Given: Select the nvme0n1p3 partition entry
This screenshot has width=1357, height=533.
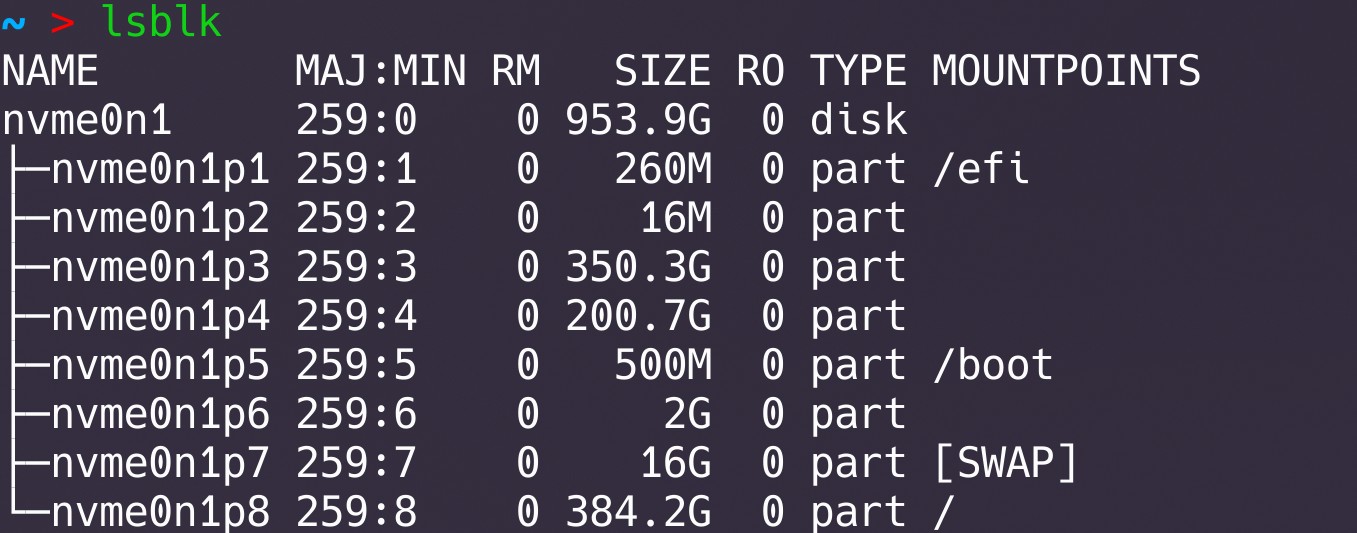Looking at the screenshot, I should [160, 268].
